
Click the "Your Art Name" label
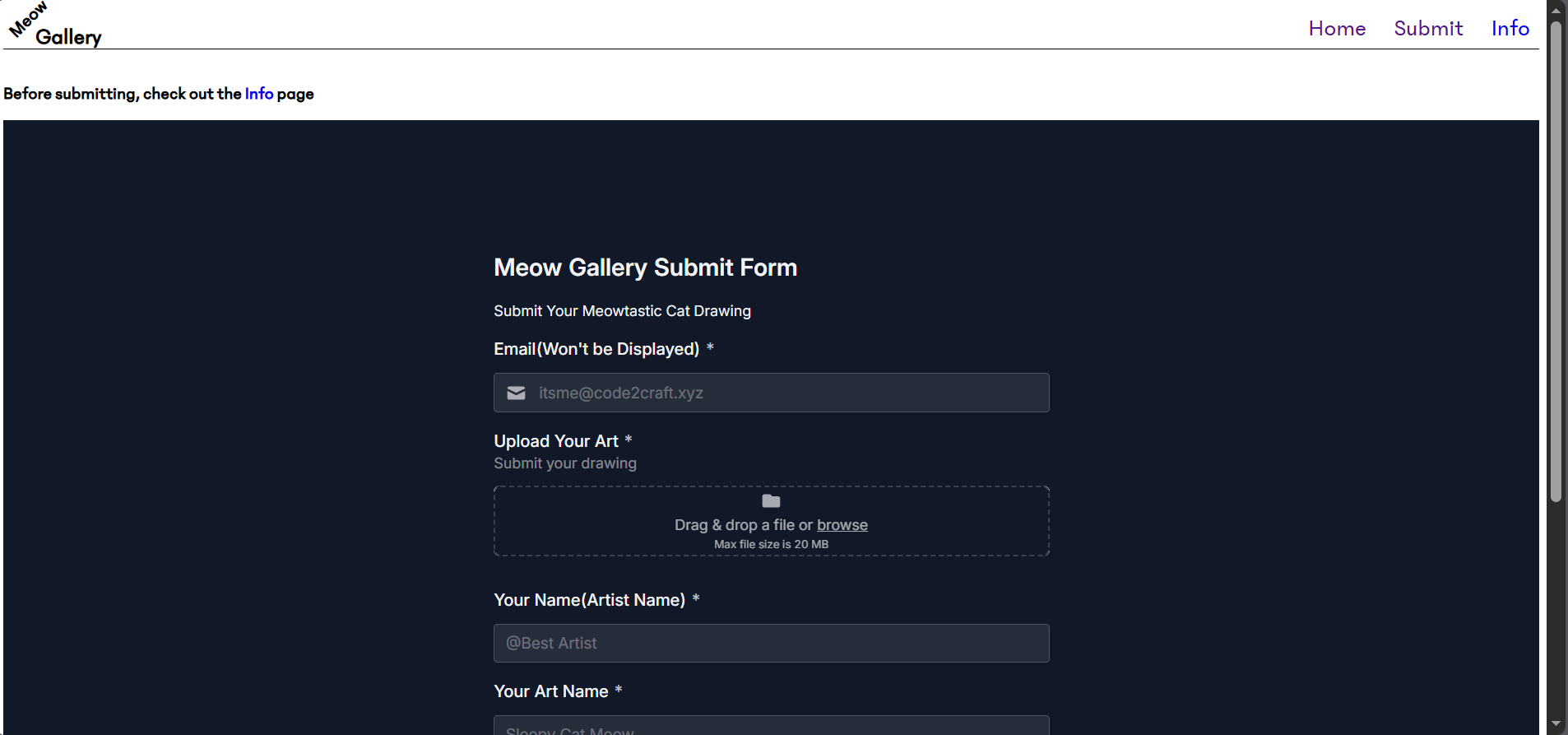(x=551, y=691)
